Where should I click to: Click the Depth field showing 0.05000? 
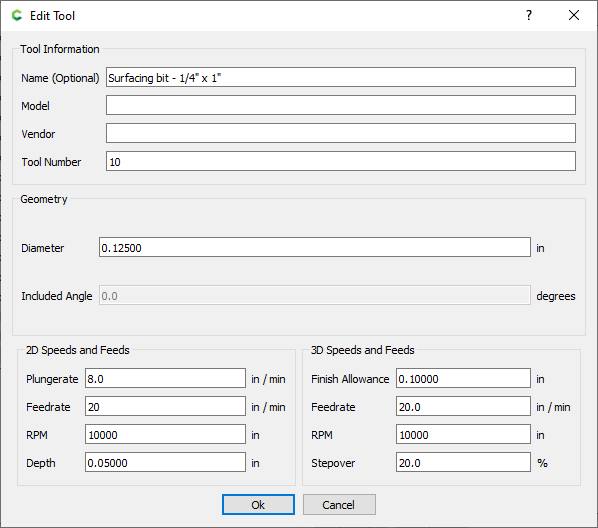click(x=165, y=462)
